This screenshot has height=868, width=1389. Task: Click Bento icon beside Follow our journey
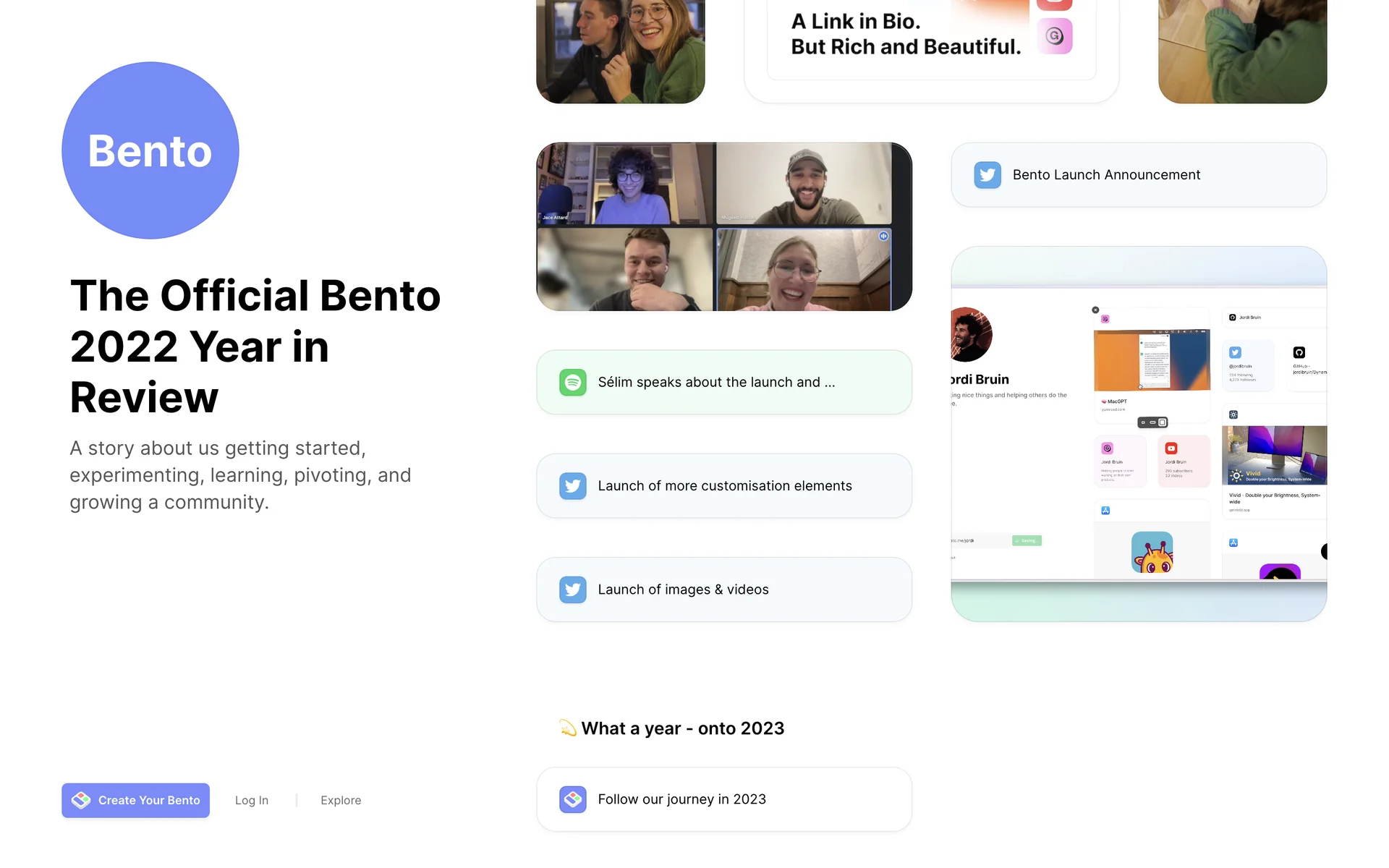click(572, 799)
